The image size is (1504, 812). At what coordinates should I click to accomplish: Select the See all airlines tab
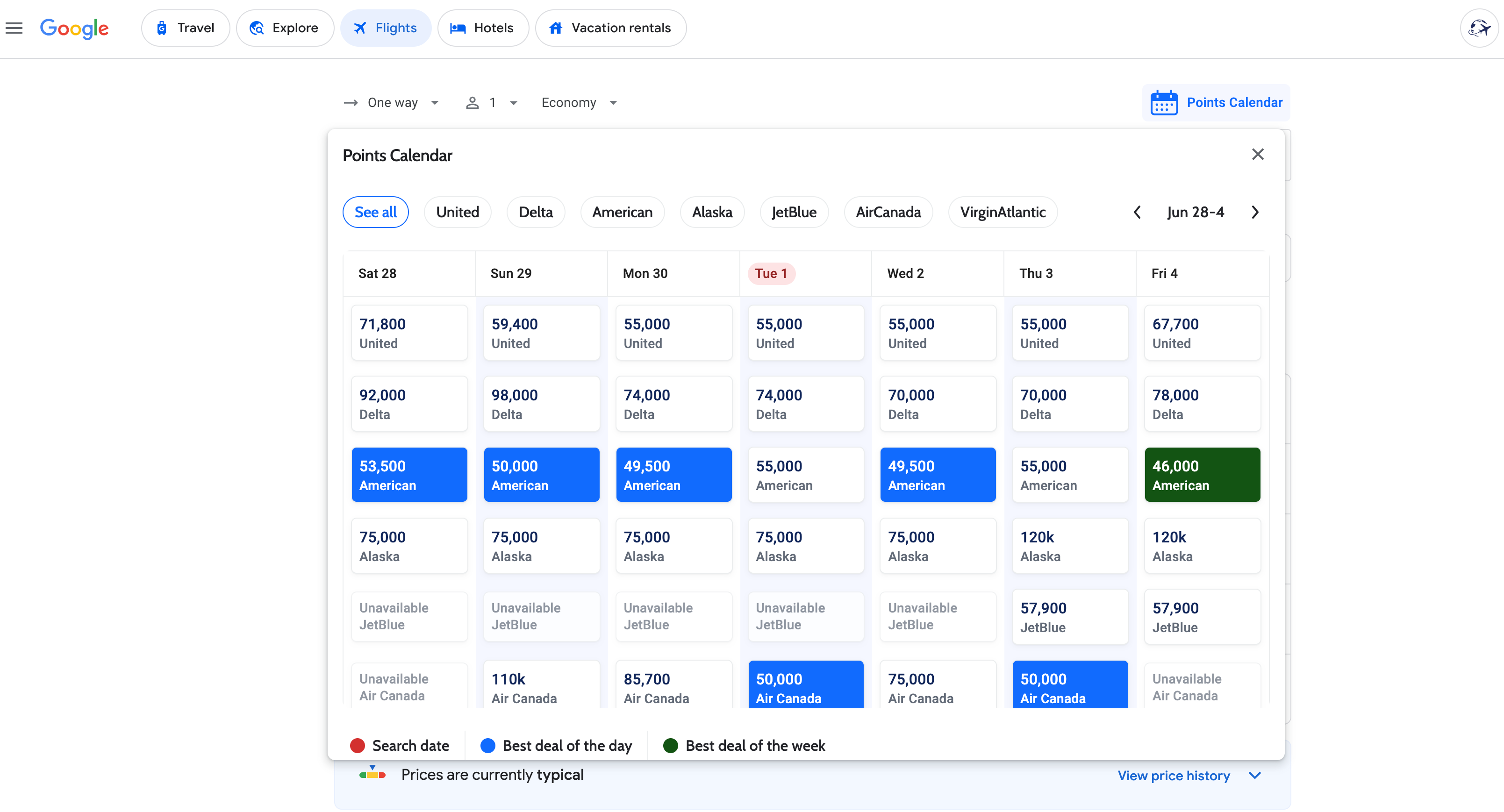coord(375,212)
